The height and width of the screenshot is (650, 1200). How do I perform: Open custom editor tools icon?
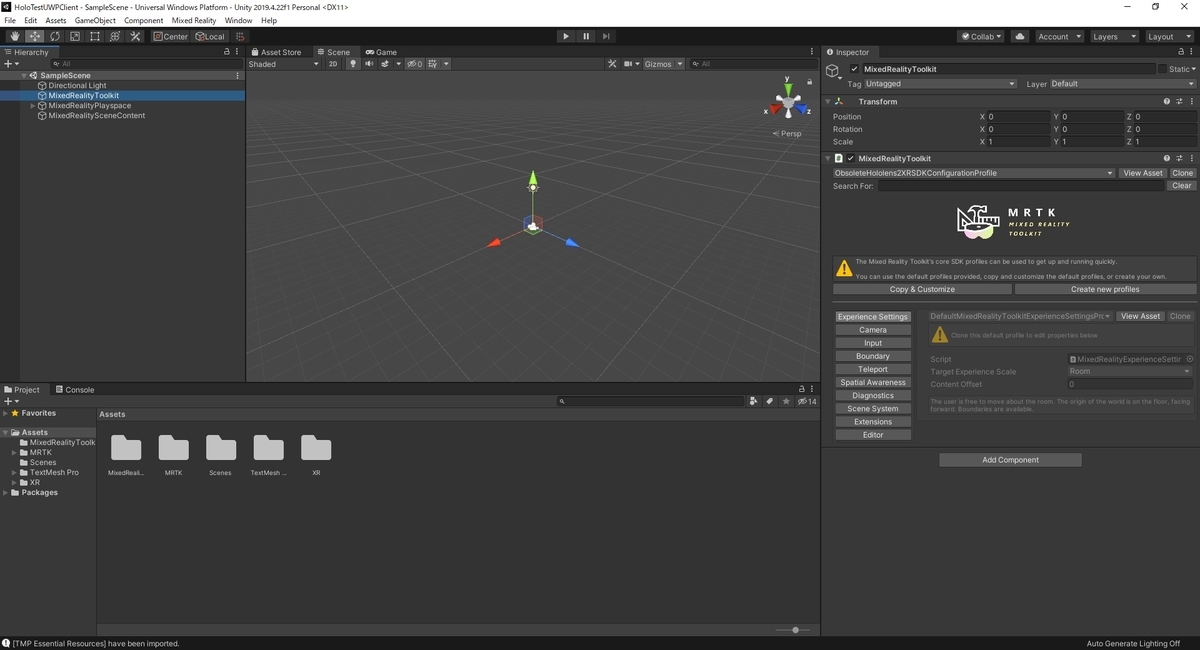point(135,36)
